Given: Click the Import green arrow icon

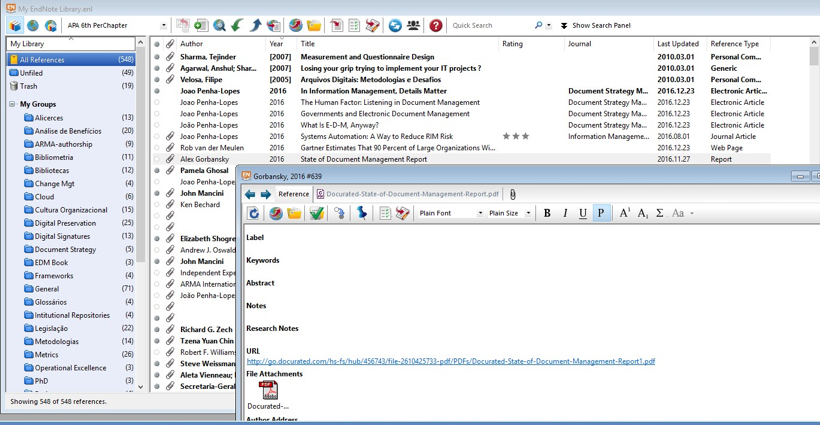Looking at the screenshot, I should pyautogui.click(x=237, y=25).
